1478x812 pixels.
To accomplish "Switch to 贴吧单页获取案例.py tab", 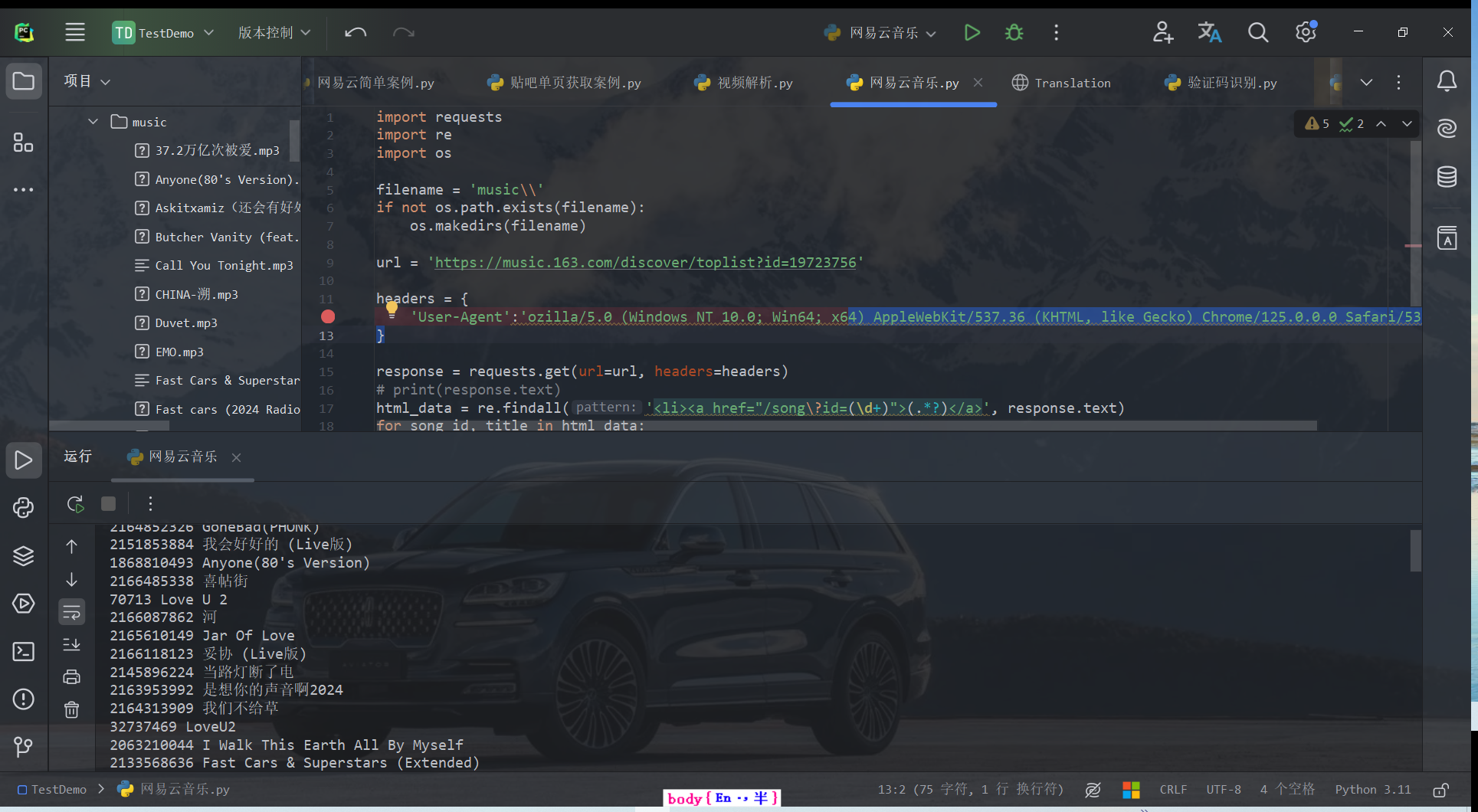I will coord(564,83).
